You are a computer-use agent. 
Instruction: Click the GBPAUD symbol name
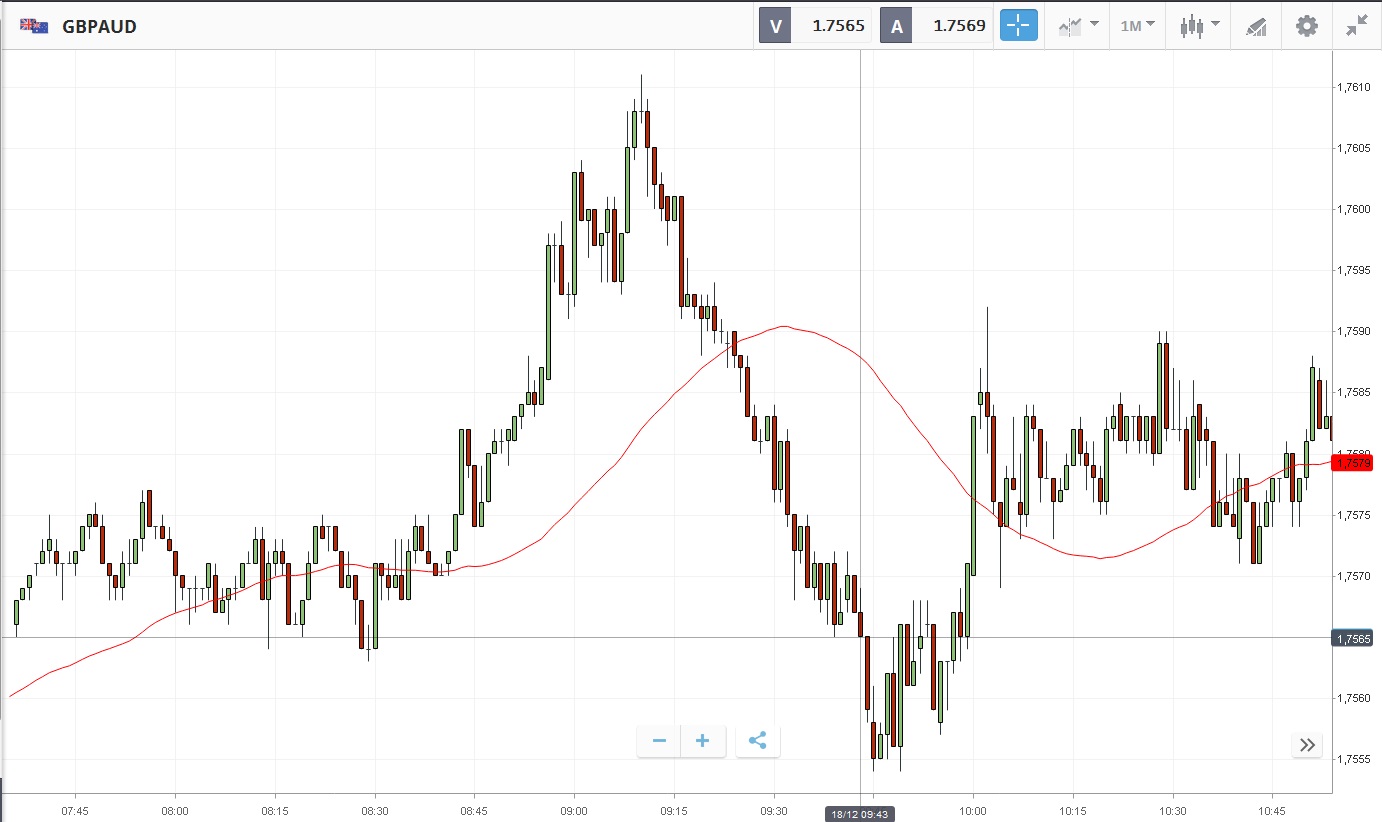99,27
